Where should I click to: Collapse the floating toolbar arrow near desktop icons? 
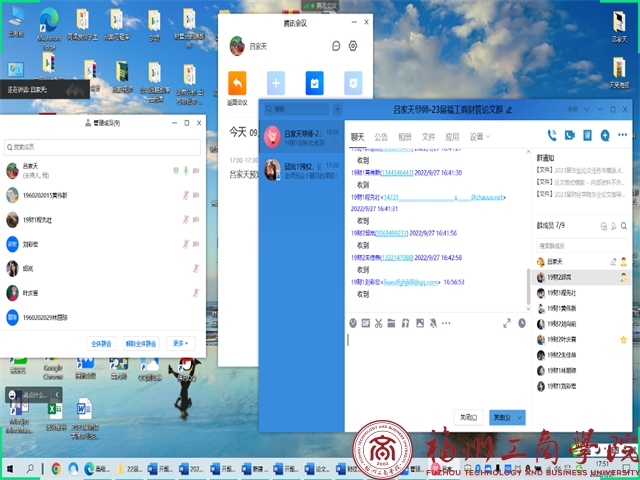click(57, 394)
